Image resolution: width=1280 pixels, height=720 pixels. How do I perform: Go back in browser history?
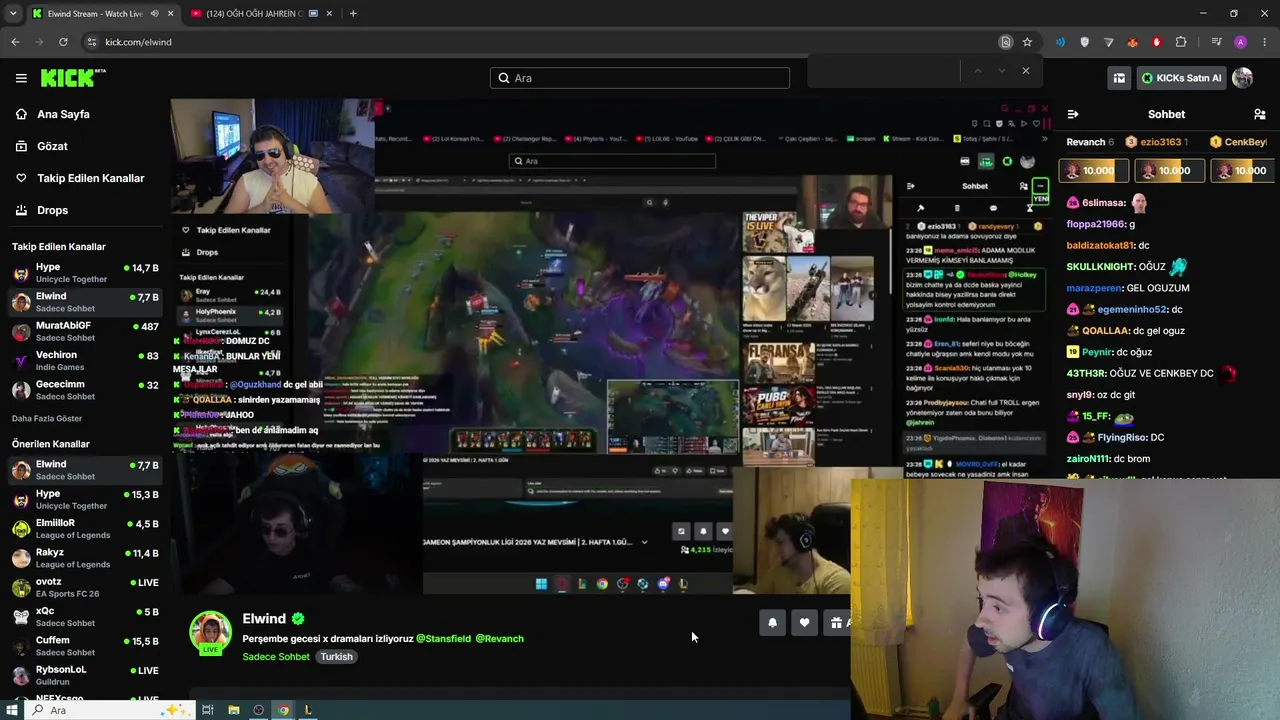pos(15,42)
